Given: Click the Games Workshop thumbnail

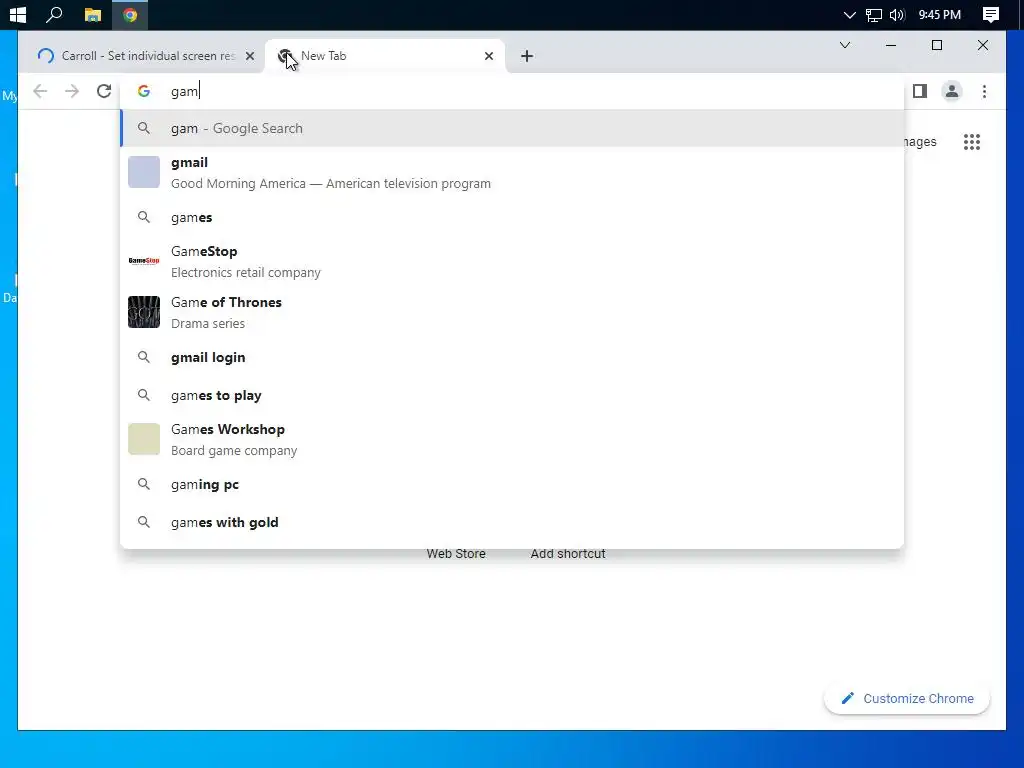Looking at the screenshot, I should point(144,439).
